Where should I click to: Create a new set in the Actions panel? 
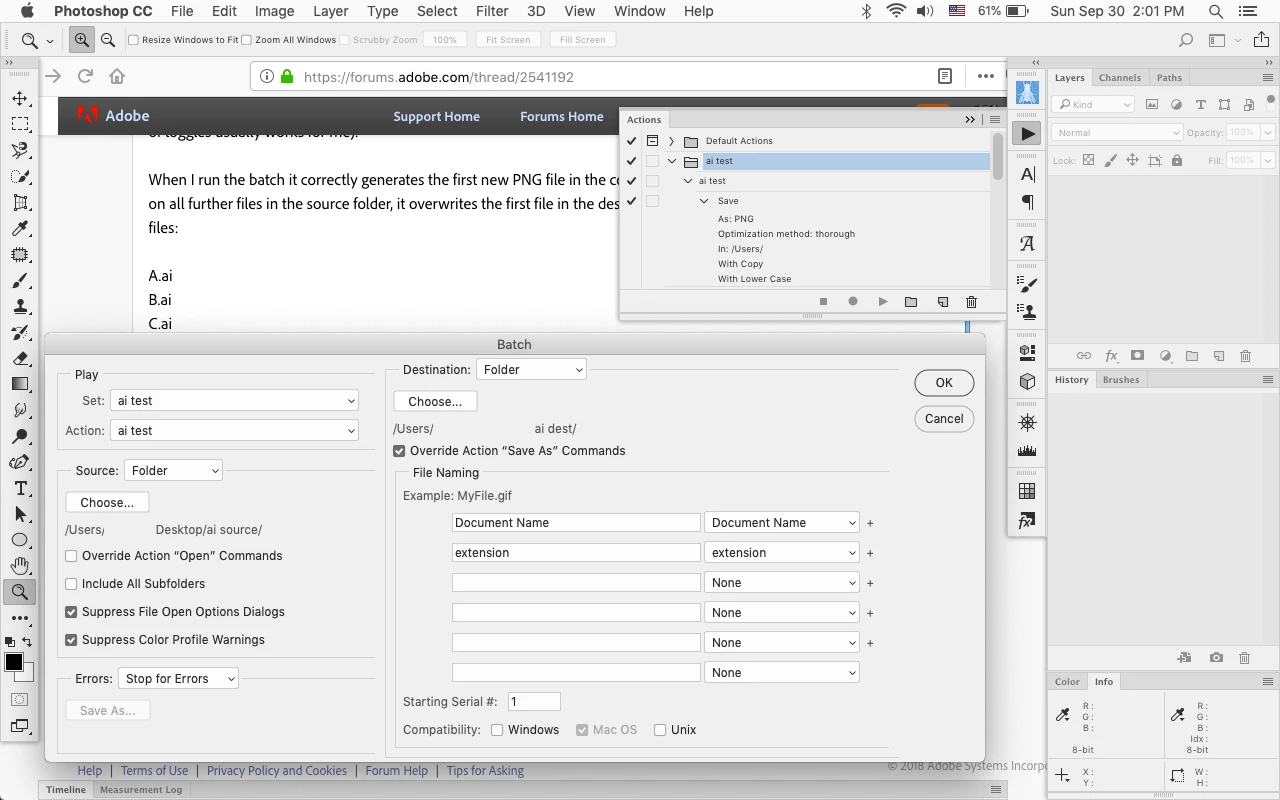pos(911,302)
